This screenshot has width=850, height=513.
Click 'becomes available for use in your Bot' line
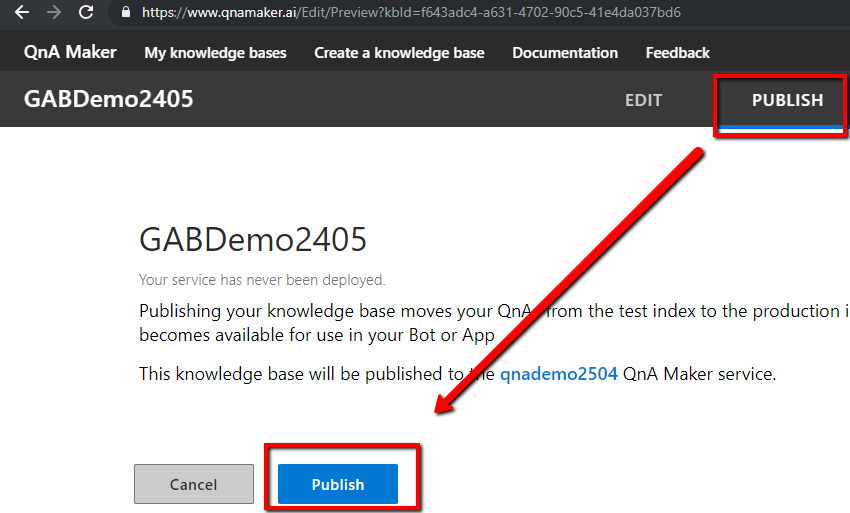coord(317,335)
